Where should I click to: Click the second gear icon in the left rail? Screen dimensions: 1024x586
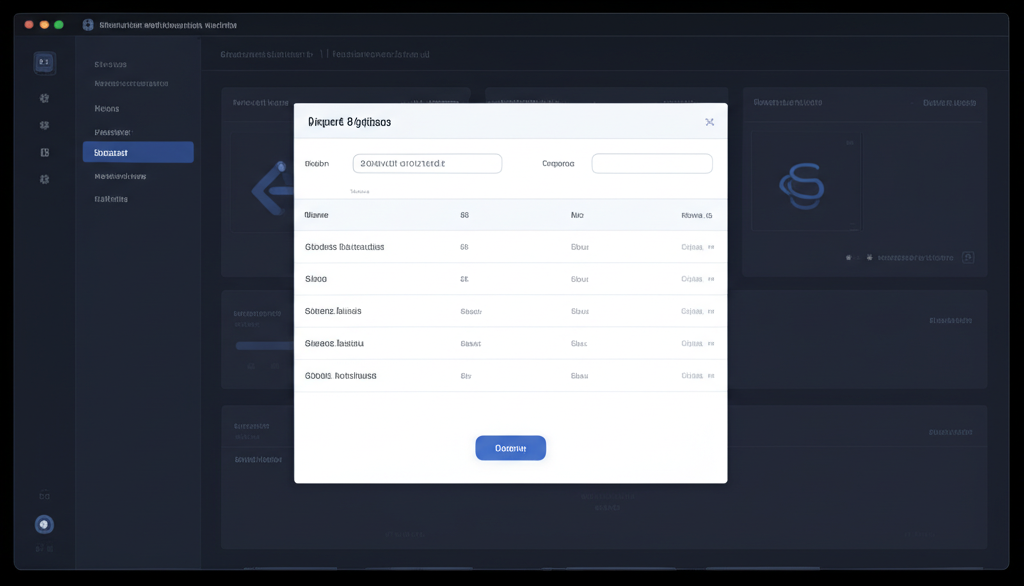click(44, 125)
